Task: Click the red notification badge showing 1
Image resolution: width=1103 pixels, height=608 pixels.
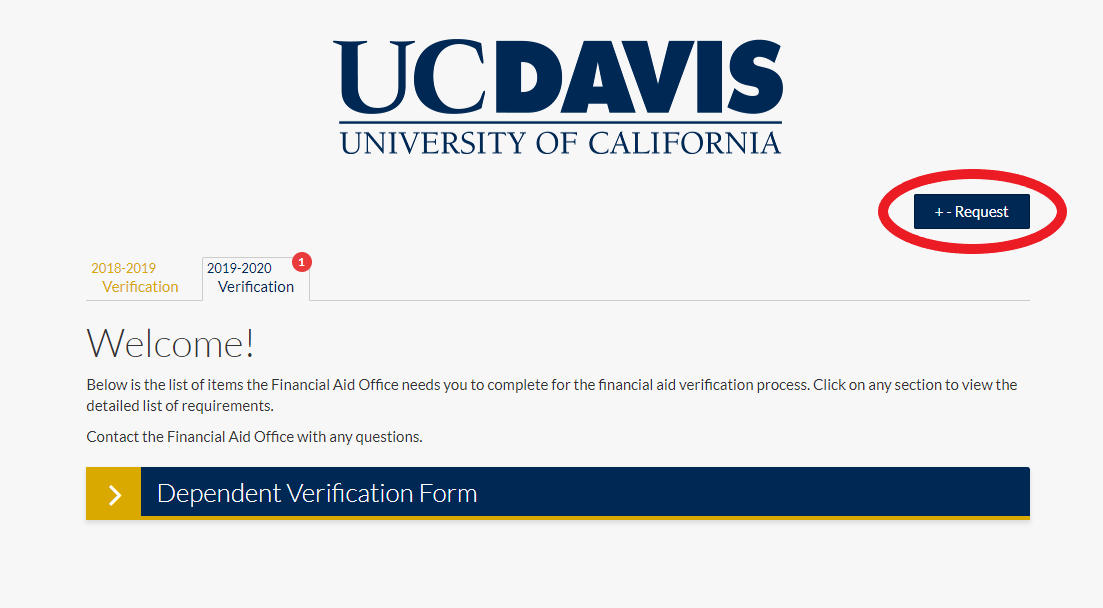Action: (302, 262)
